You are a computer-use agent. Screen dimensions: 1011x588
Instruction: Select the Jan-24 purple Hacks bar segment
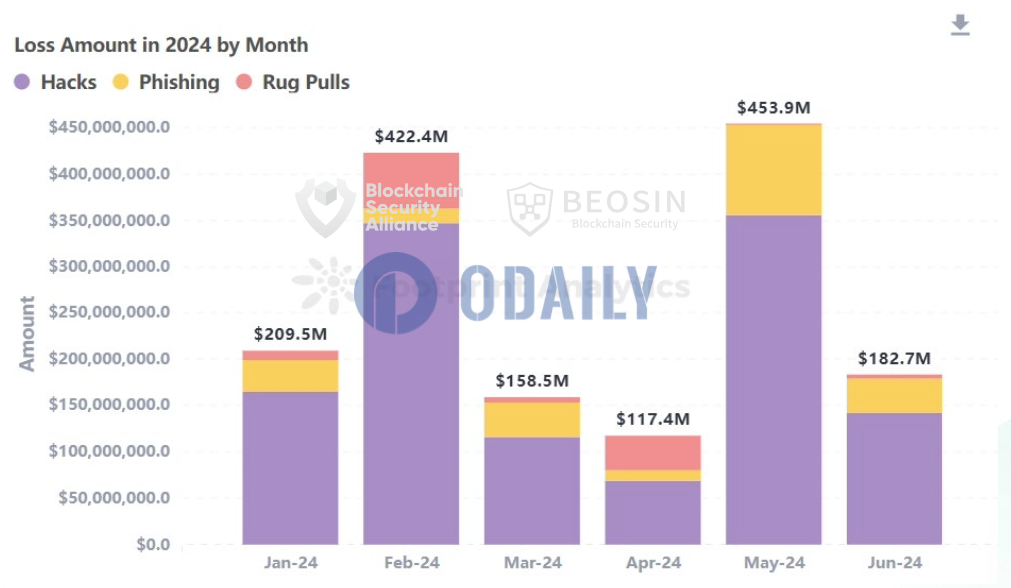tap(290, 468)
